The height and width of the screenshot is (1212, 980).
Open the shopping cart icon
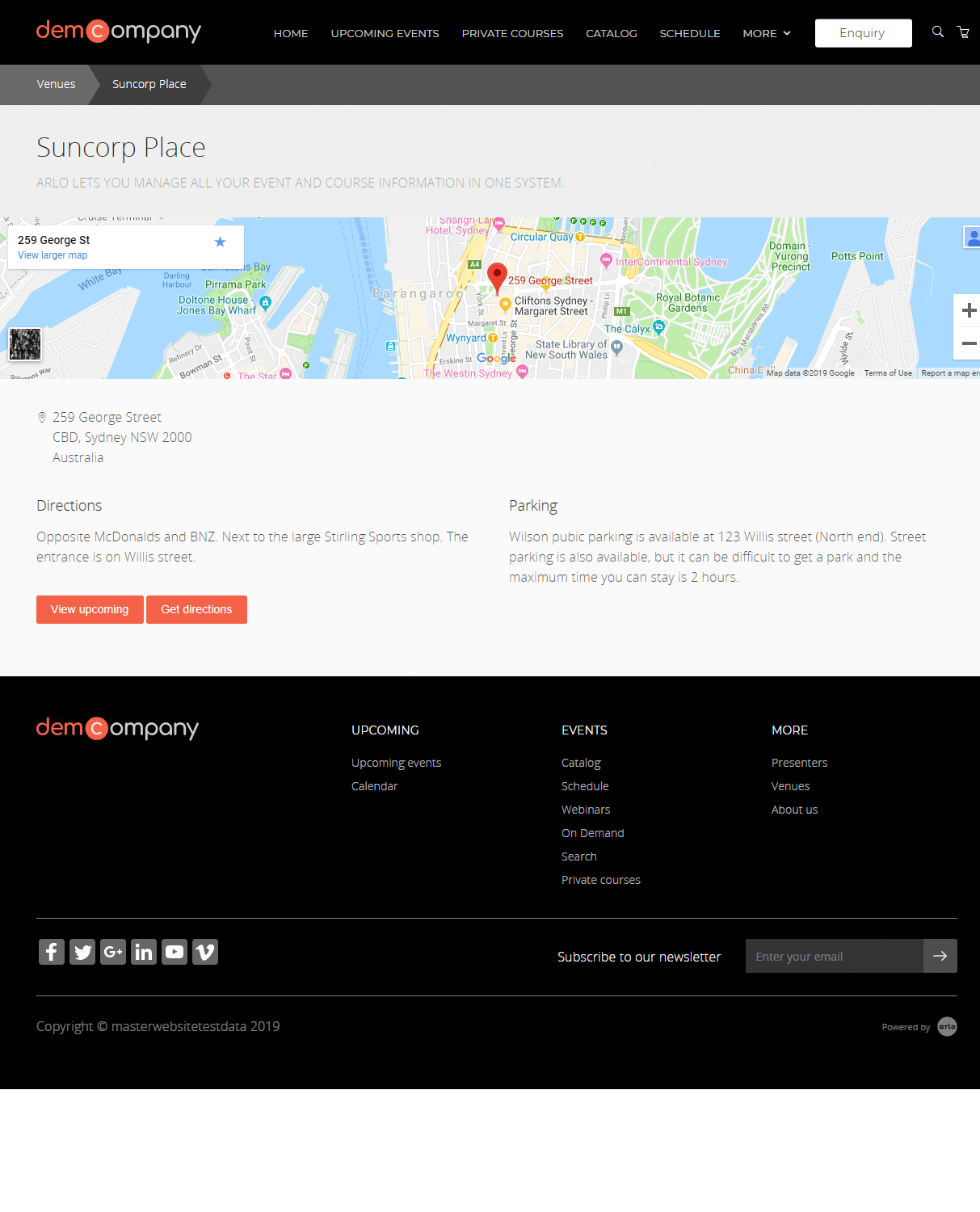pos(963,32)
